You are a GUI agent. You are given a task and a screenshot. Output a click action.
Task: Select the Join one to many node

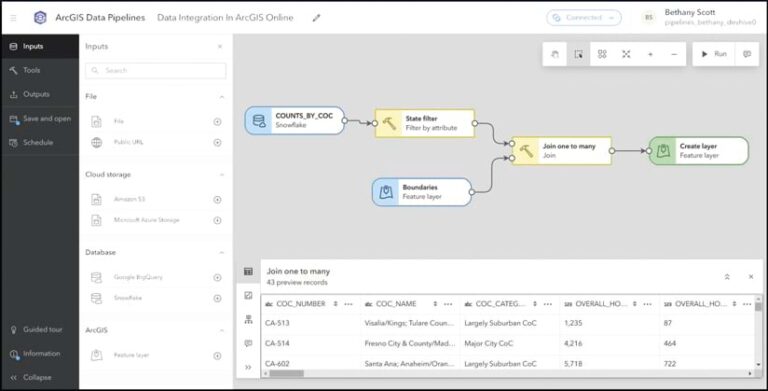[x=562, y=150]
